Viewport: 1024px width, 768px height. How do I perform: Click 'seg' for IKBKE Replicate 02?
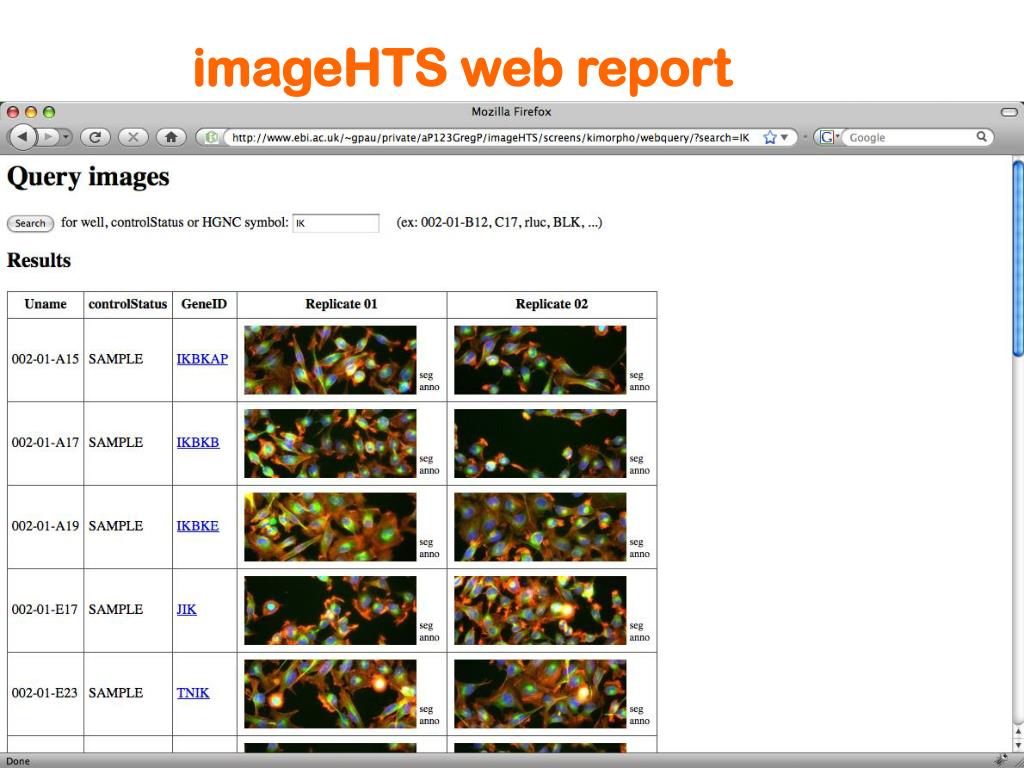coord(636,543)
